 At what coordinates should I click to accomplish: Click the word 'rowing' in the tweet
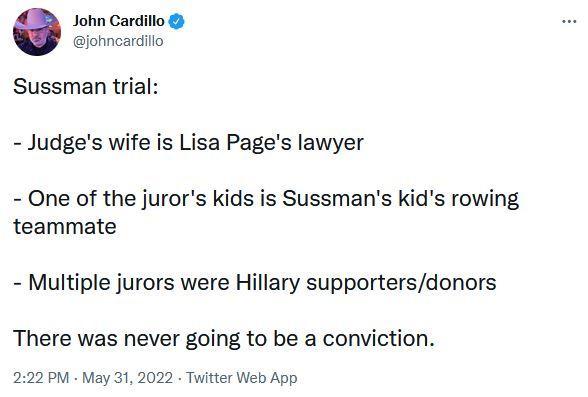pos(485,199)
